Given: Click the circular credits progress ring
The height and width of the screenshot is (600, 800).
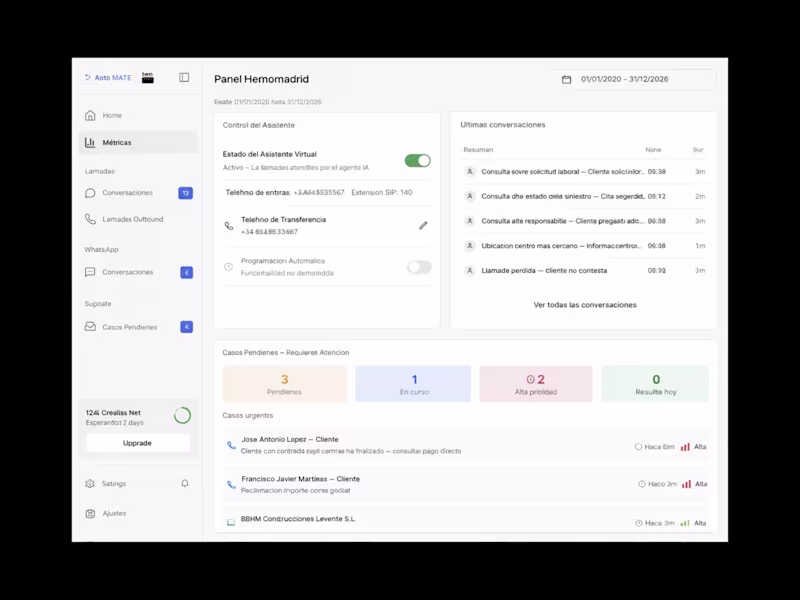Looking at the screenshot, I should (182, 416).
